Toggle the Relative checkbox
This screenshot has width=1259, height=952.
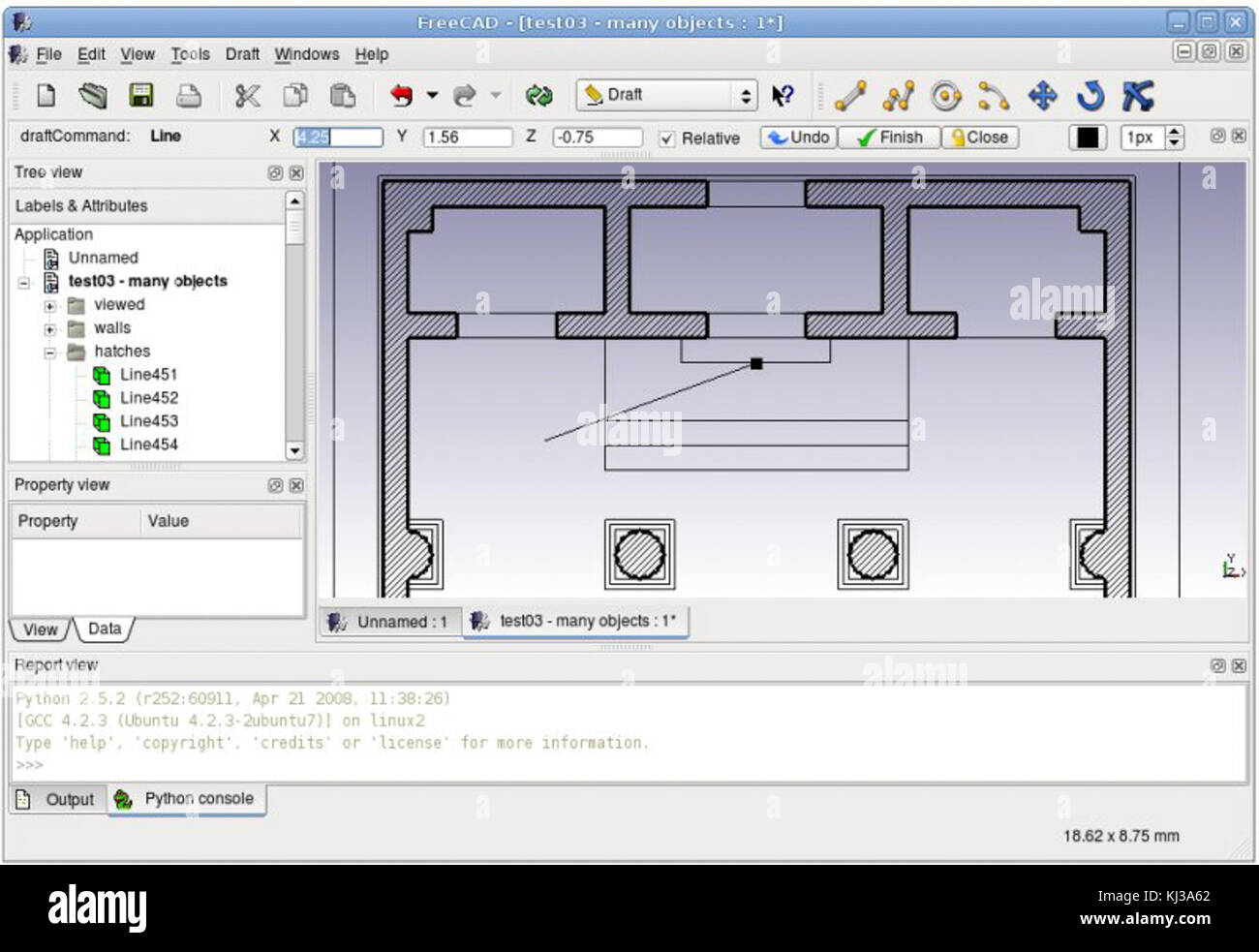point(666,138)
